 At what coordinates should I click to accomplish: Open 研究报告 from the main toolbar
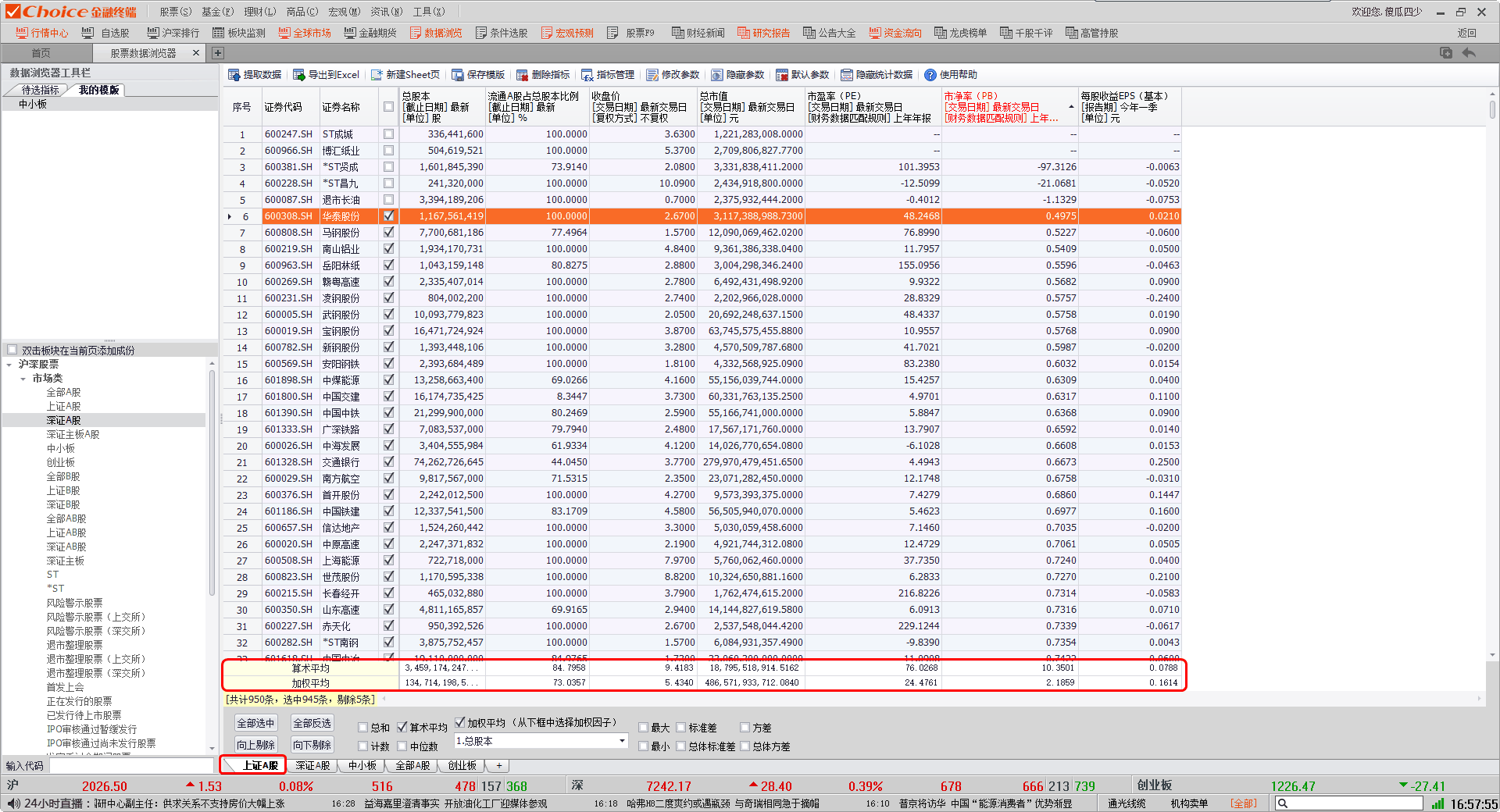pos(763,33)
